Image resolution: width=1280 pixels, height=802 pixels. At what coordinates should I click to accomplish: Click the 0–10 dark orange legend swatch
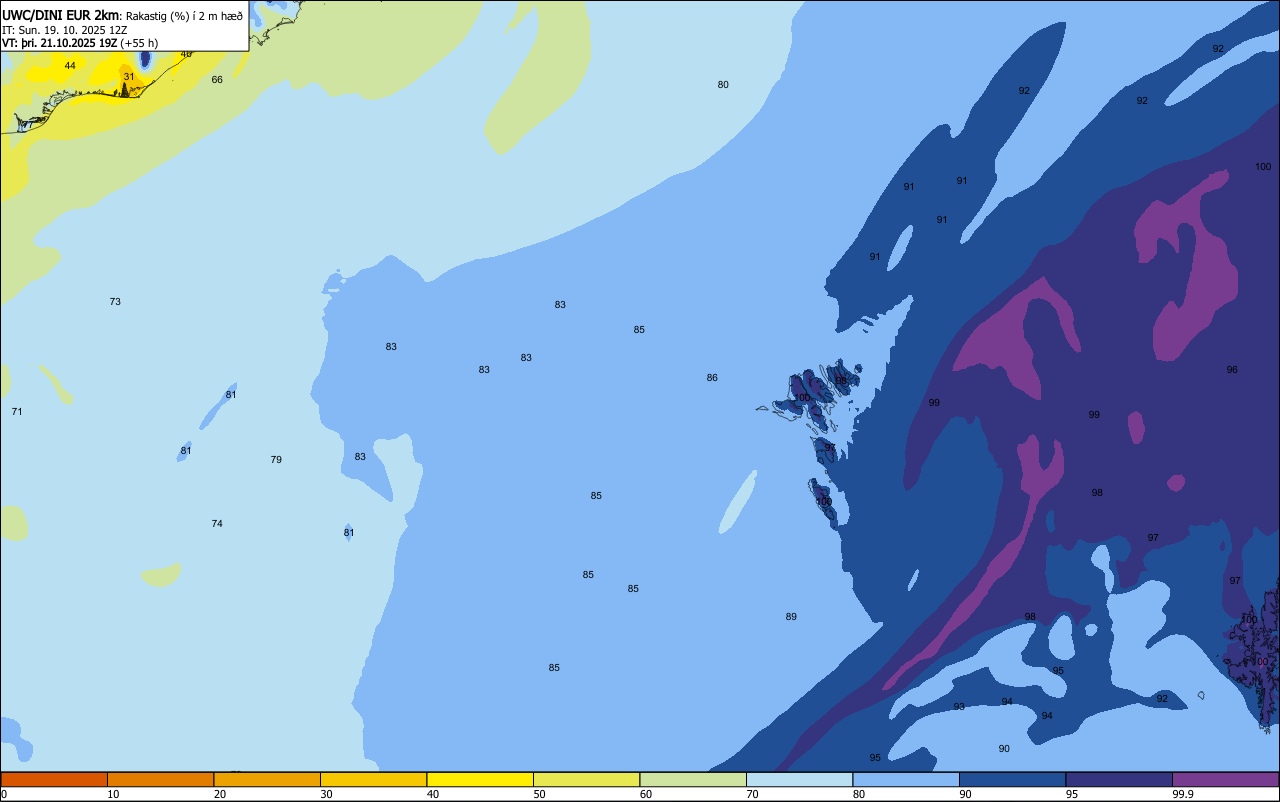click(x=54, y=779)
